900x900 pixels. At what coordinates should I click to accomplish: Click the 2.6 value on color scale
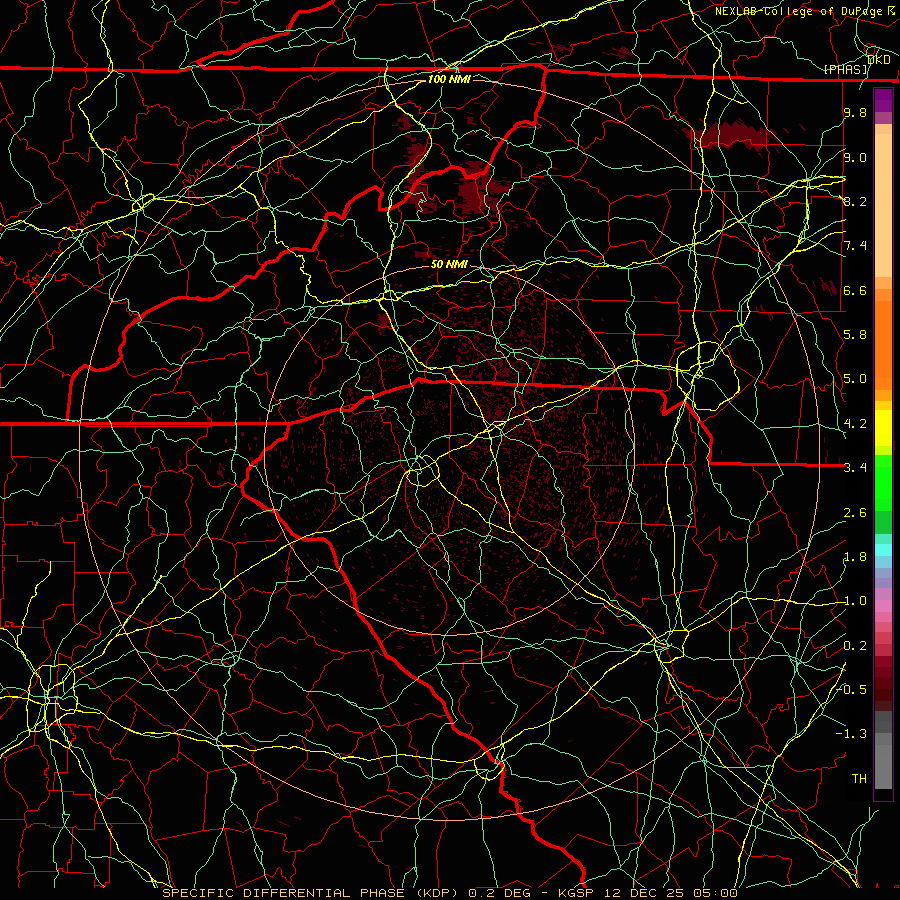click(x=855, y=513)
